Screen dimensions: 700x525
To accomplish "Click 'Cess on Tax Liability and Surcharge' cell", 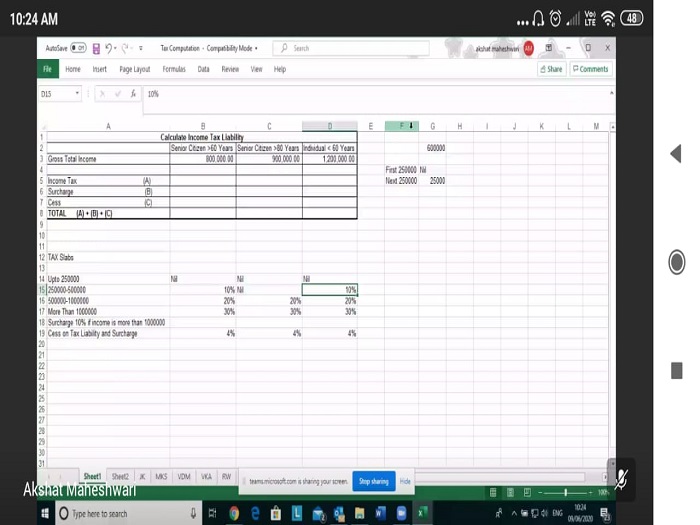I will (x=108, y=333).
